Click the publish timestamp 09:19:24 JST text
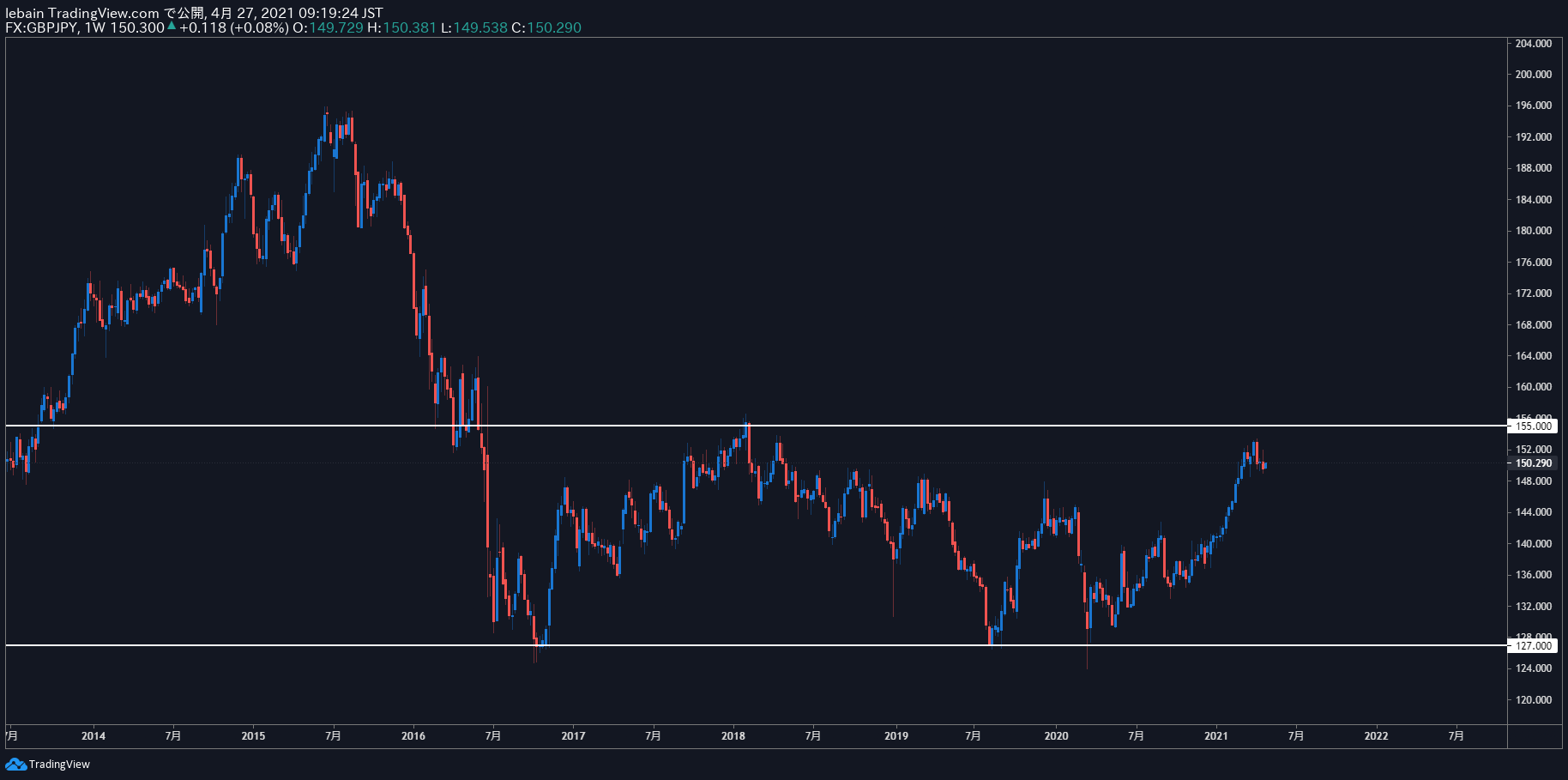Viewport: 1568px width, 780px height. click(341, 13)
